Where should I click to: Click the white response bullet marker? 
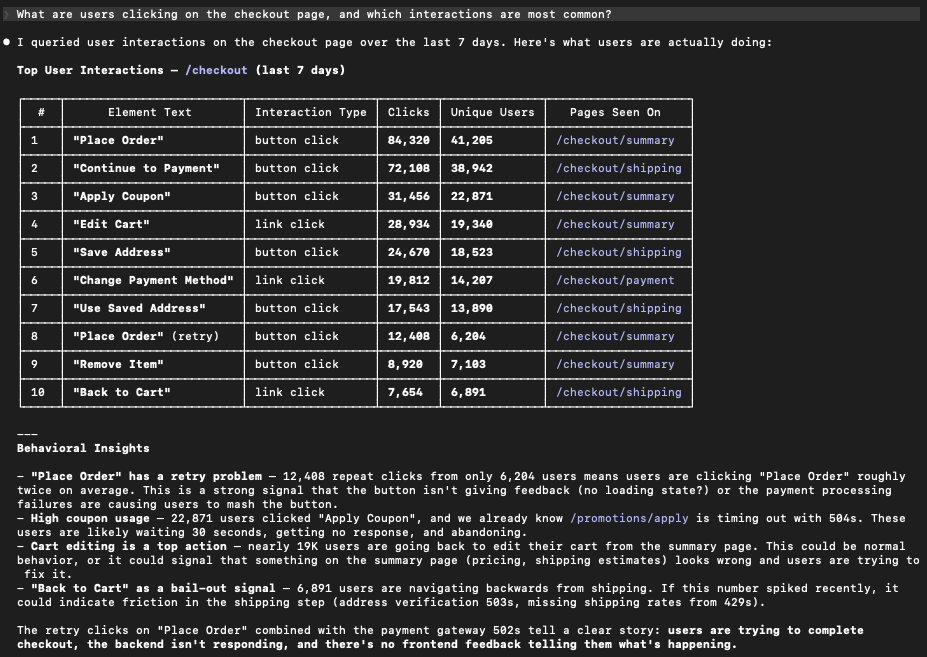click(6, 43)
